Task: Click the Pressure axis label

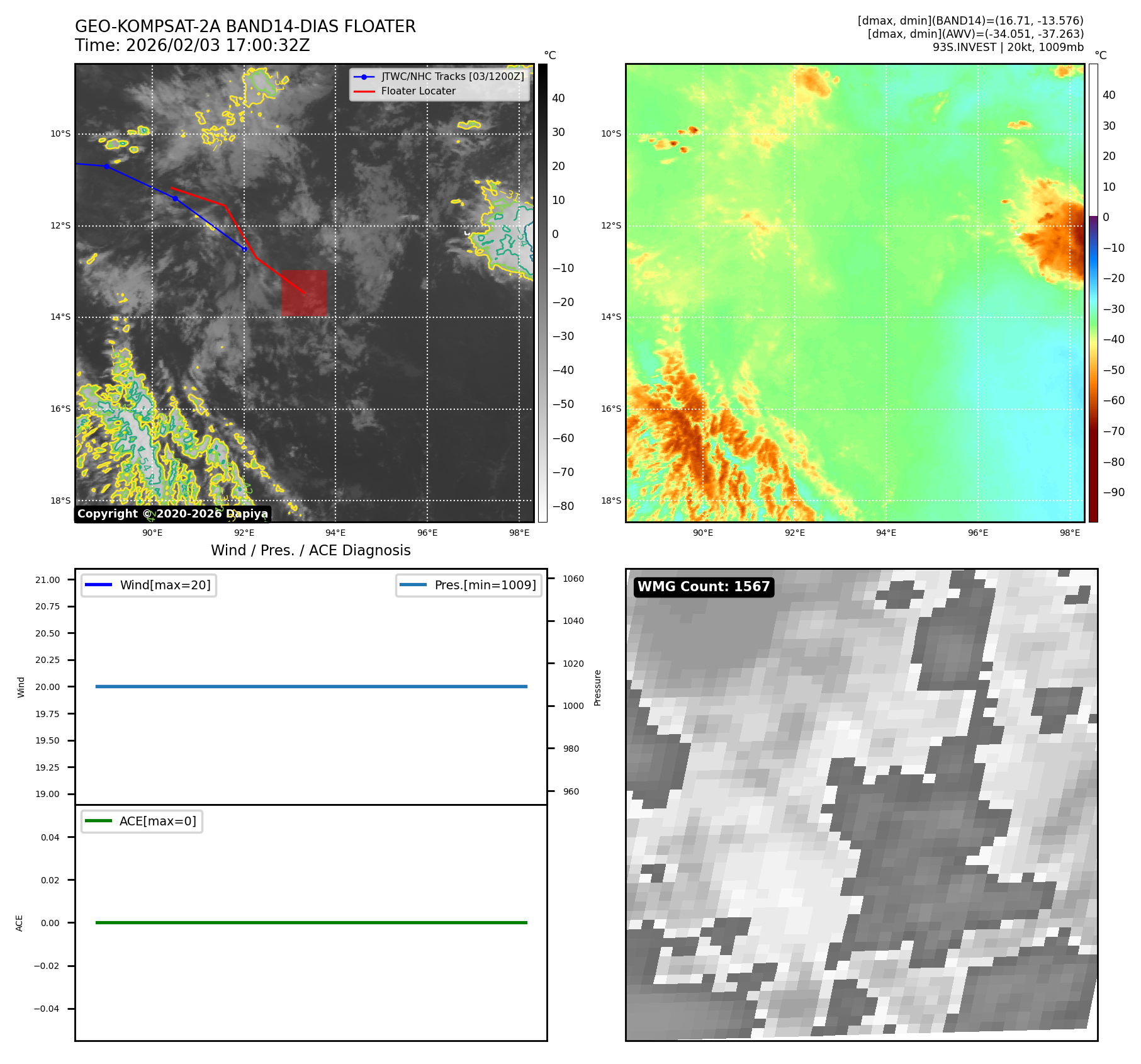Action: click(x=598, y=688)
